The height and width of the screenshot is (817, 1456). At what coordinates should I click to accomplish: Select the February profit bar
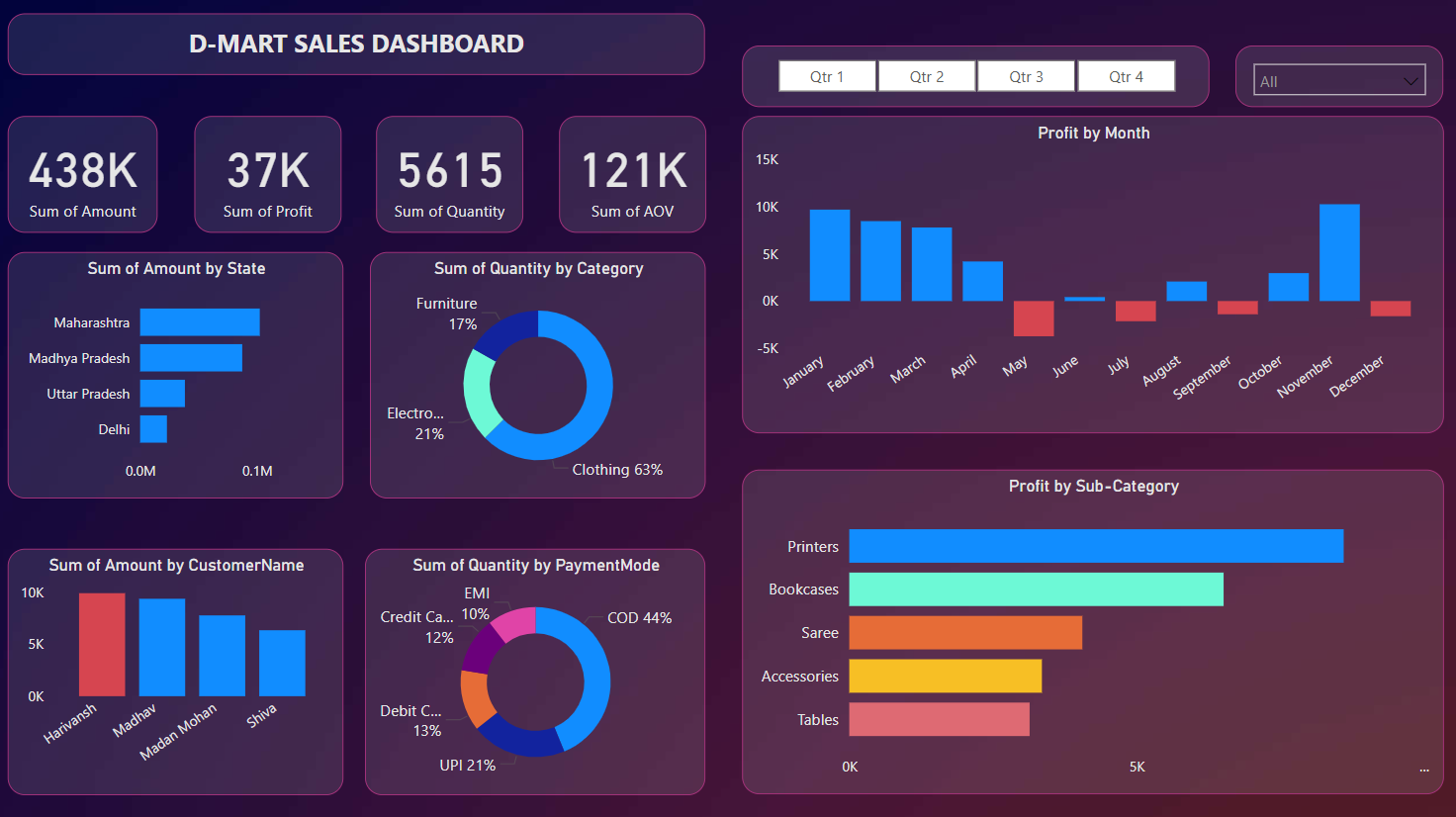[x=880, y=261]
